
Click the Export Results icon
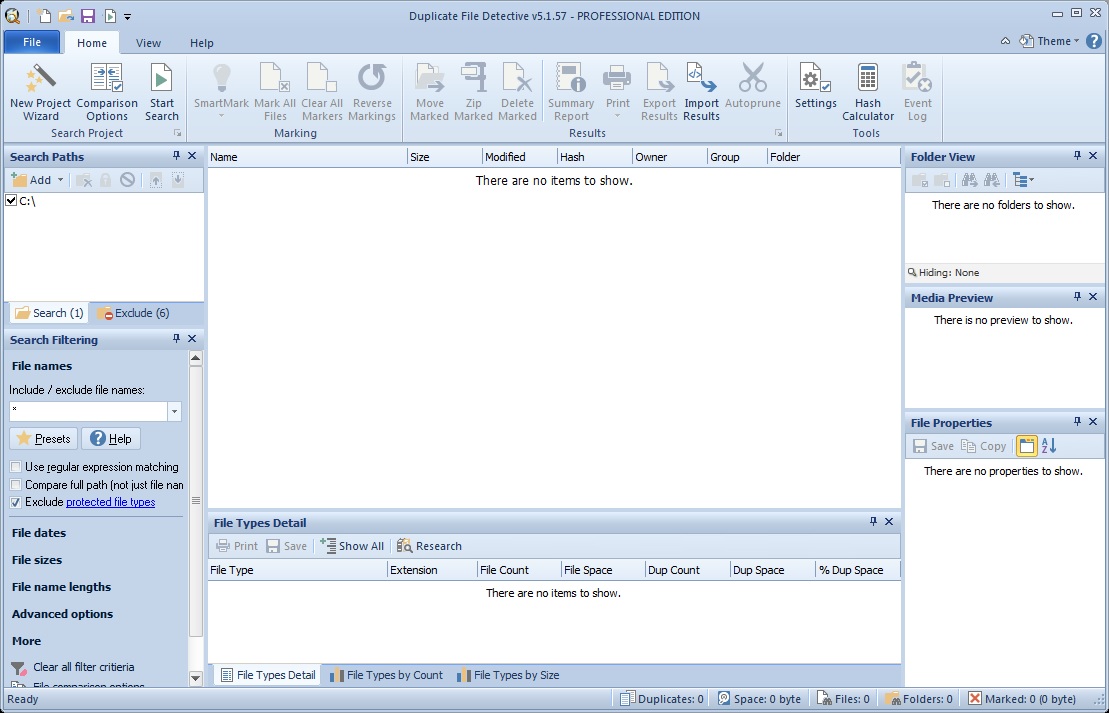659,92
